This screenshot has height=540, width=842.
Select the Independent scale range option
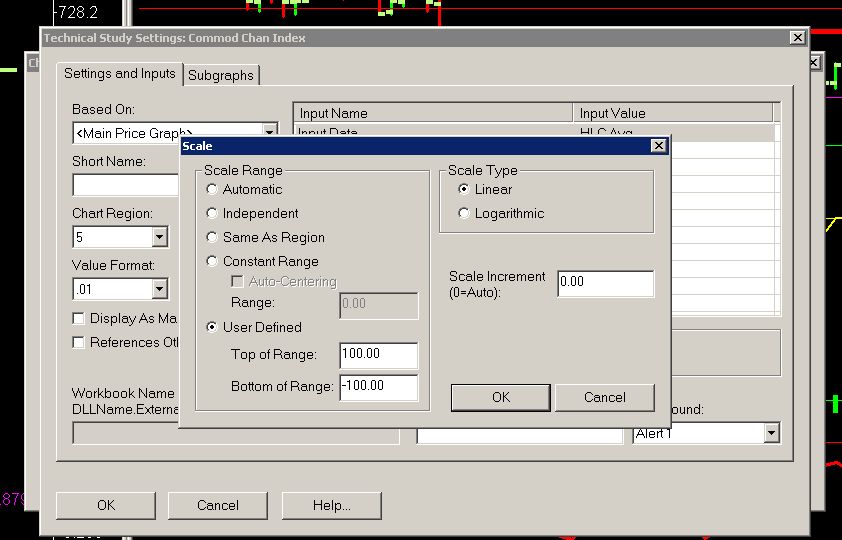(211, 213)
